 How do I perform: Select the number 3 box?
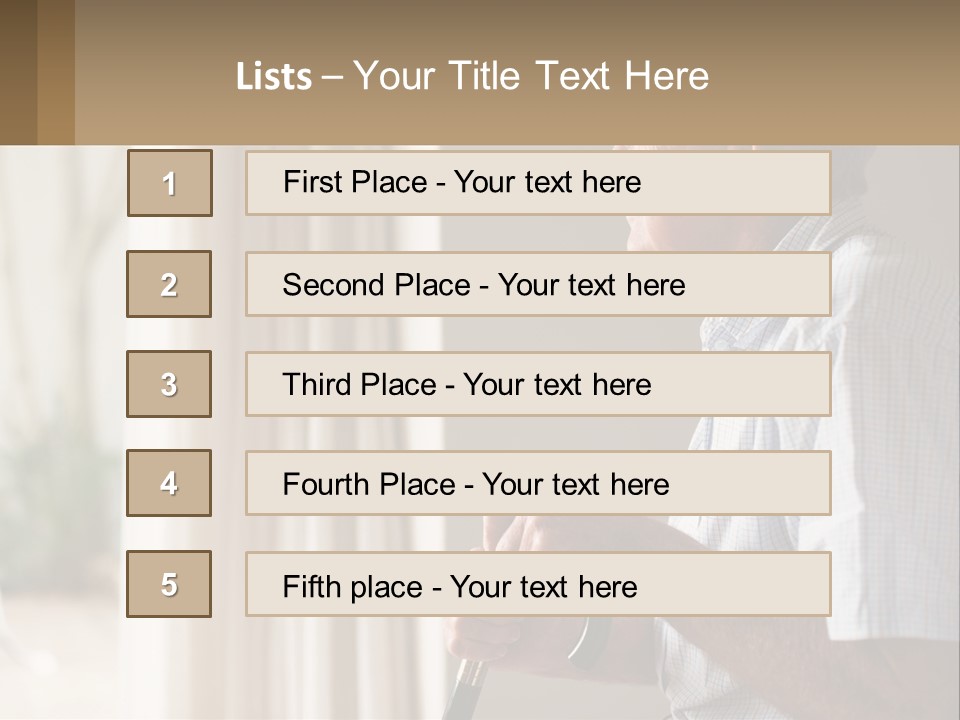tap(169, 384)
